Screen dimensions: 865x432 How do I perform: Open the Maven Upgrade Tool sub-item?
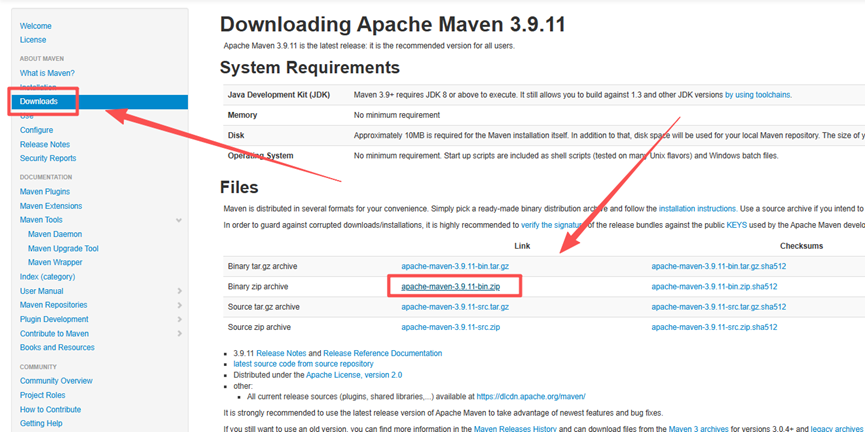point(63,249)
